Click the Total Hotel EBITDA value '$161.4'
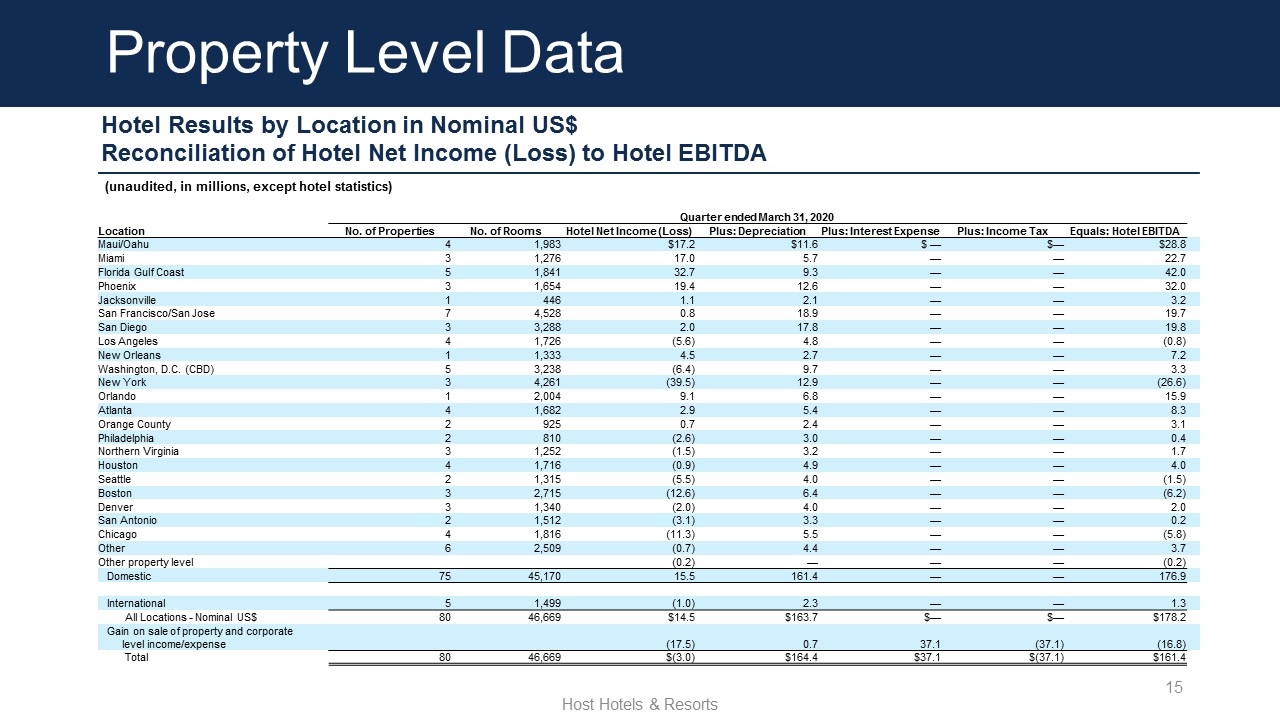 (1169, 658)
